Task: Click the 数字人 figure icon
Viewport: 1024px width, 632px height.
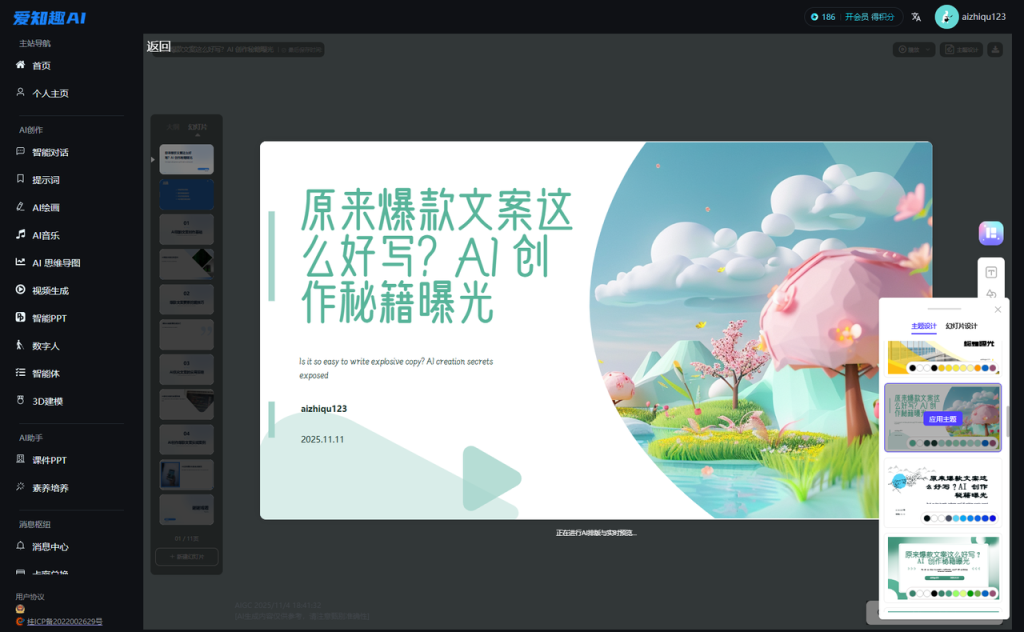Action: [20, 345]
